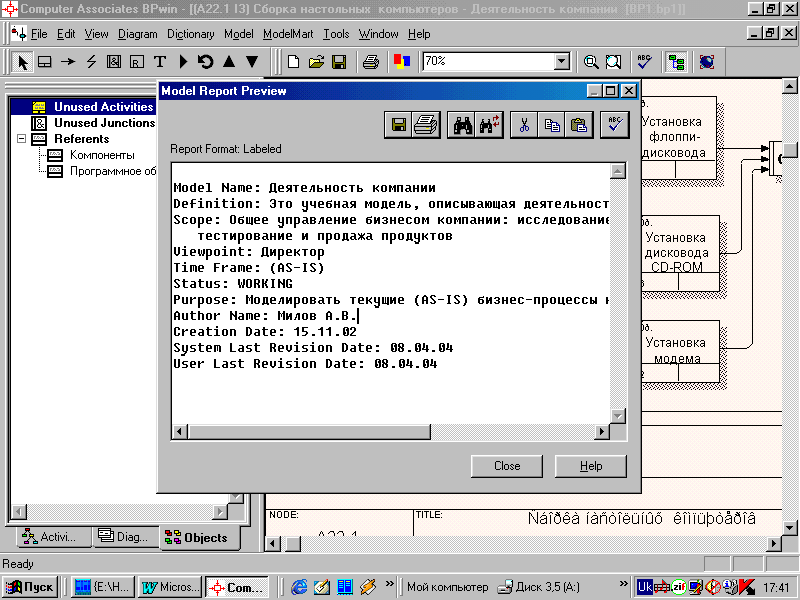
Task: Print the diagram from the main toolbar
Action: point(371,62)
